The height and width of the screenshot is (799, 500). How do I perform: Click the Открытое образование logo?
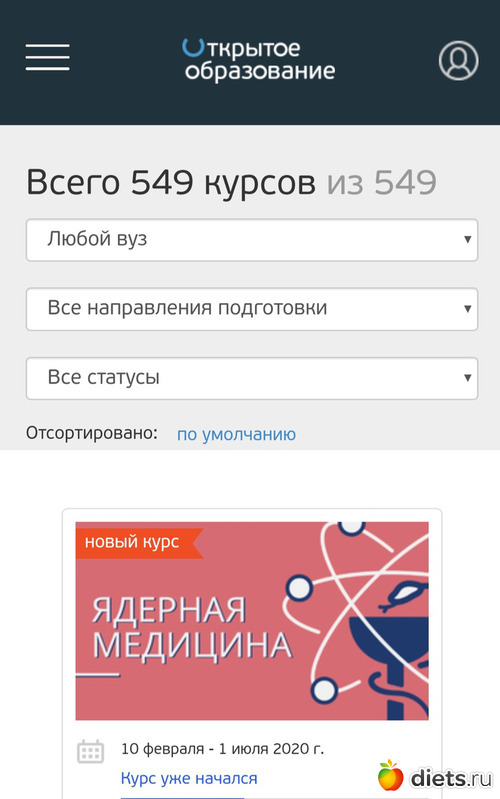click(x=258, y=60)
